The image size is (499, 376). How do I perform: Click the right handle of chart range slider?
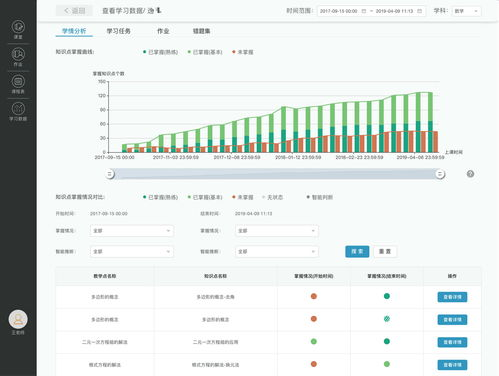[440, 174]
